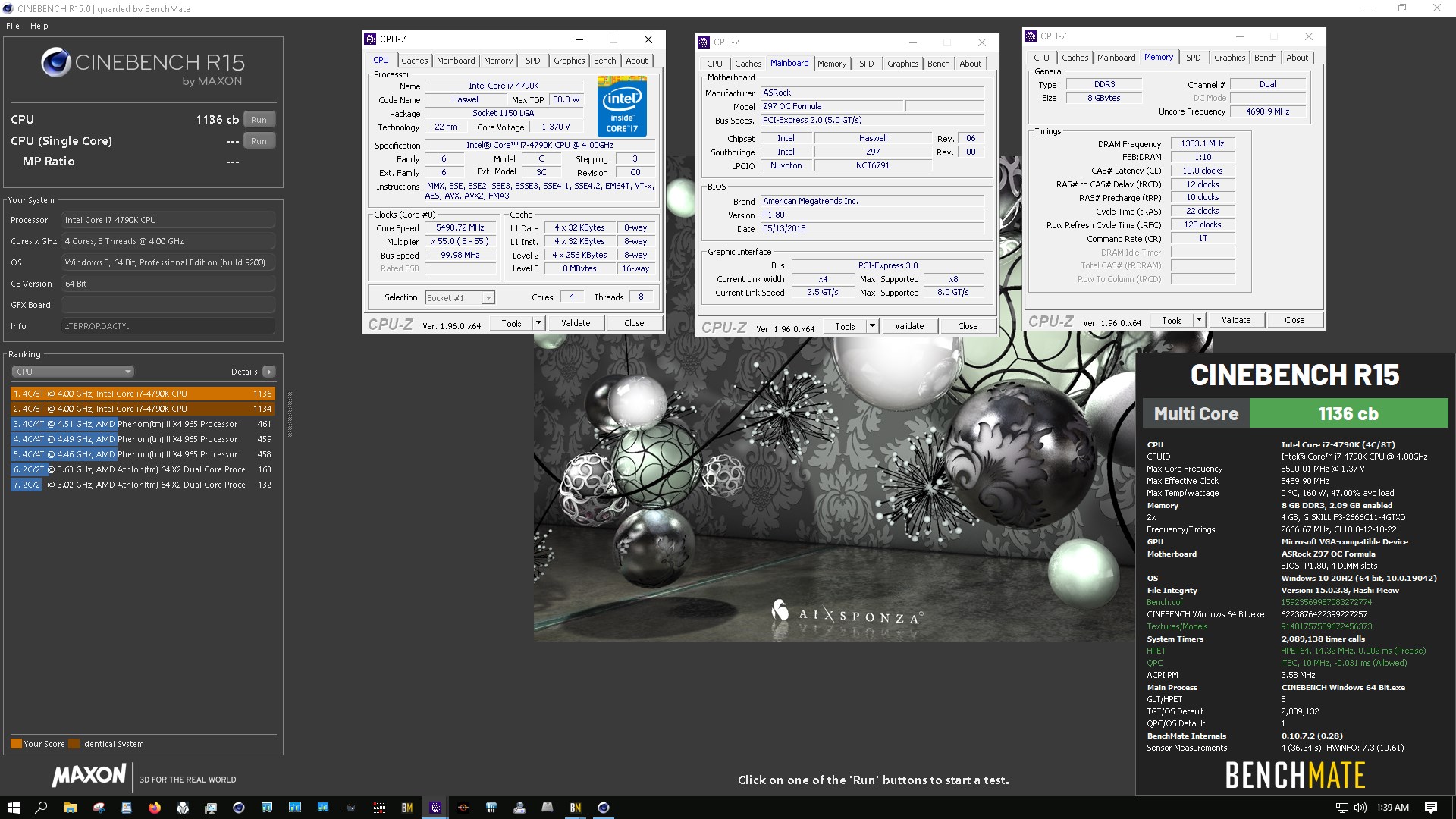The height and width of the screenshot is (819, 1456).
Task: Click the orange Your Score legend swatch
Action: tap(16, 744)
